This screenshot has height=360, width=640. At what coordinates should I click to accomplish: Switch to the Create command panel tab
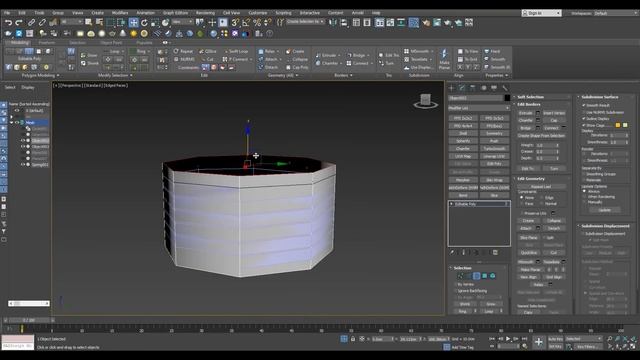pyautogui.click(x=451, y=88)
